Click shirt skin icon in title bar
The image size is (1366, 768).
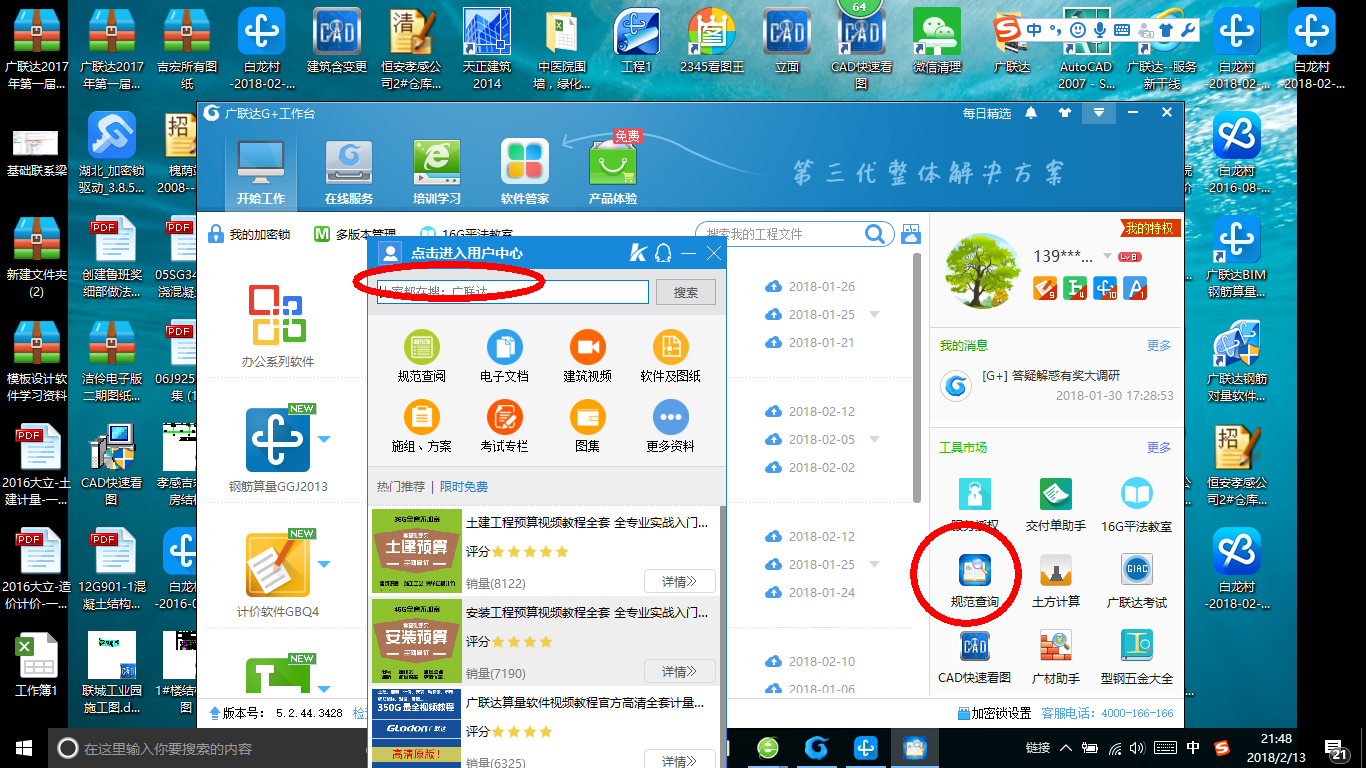coord(1064,113)
